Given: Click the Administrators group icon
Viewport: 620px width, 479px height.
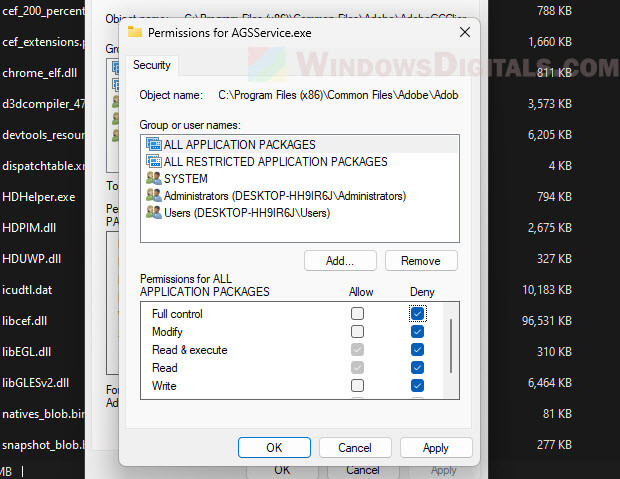Looking at the screenshot, I should 154,195.
